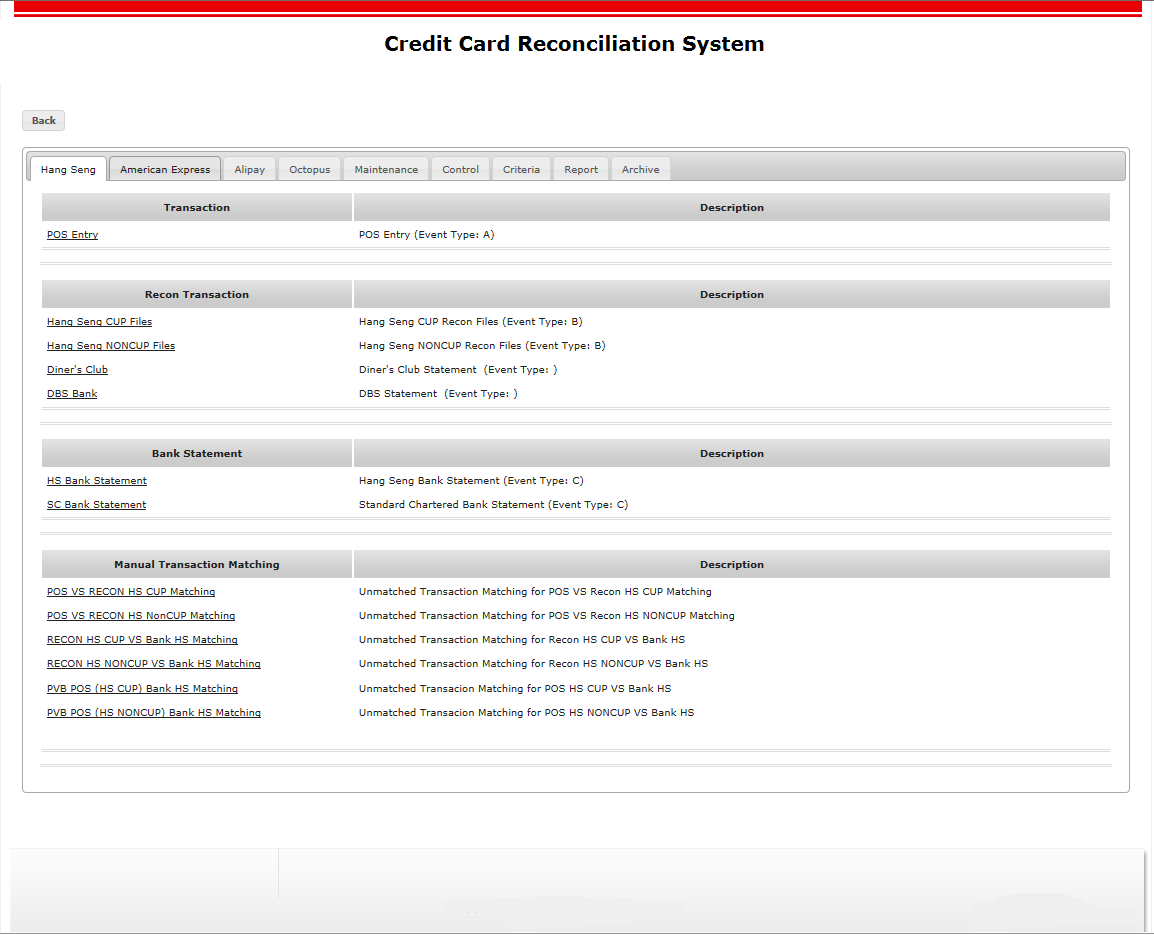The width and height of the screenshot is (1154, 936).
Task: Go to the Maintenance tab
Action: click(x=386, y=169)
